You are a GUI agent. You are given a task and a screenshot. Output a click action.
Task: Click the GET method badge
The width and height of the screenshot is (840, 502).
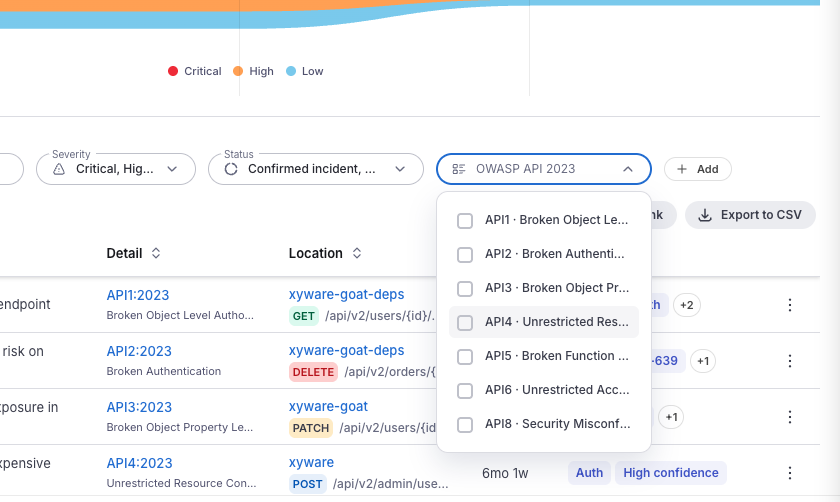pyautogui.click(x=303, y=316)
